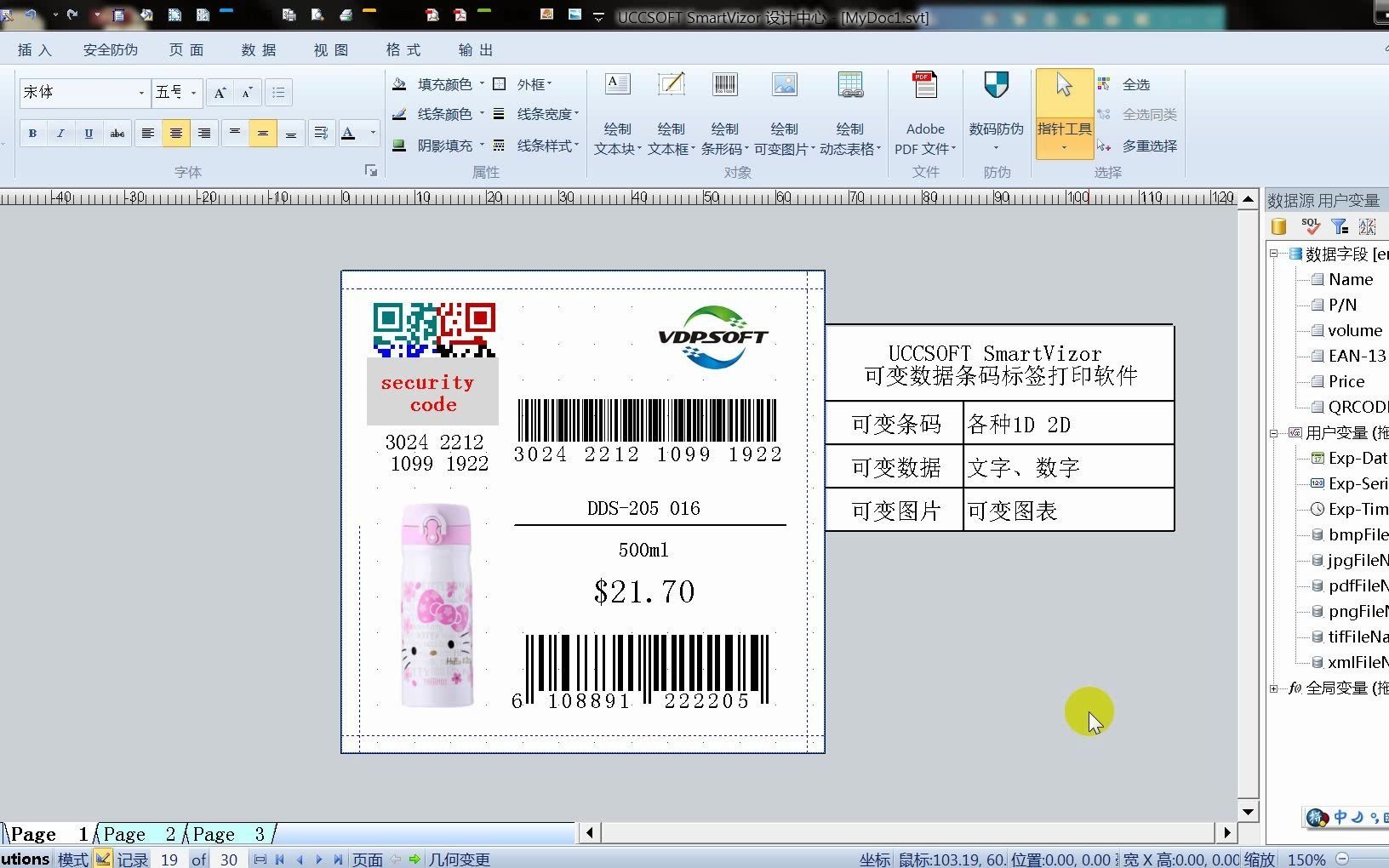Image resolution: width=1389 pixels, height=868 pixels.
Task: Go to the first record
Action: coord(280,859)
